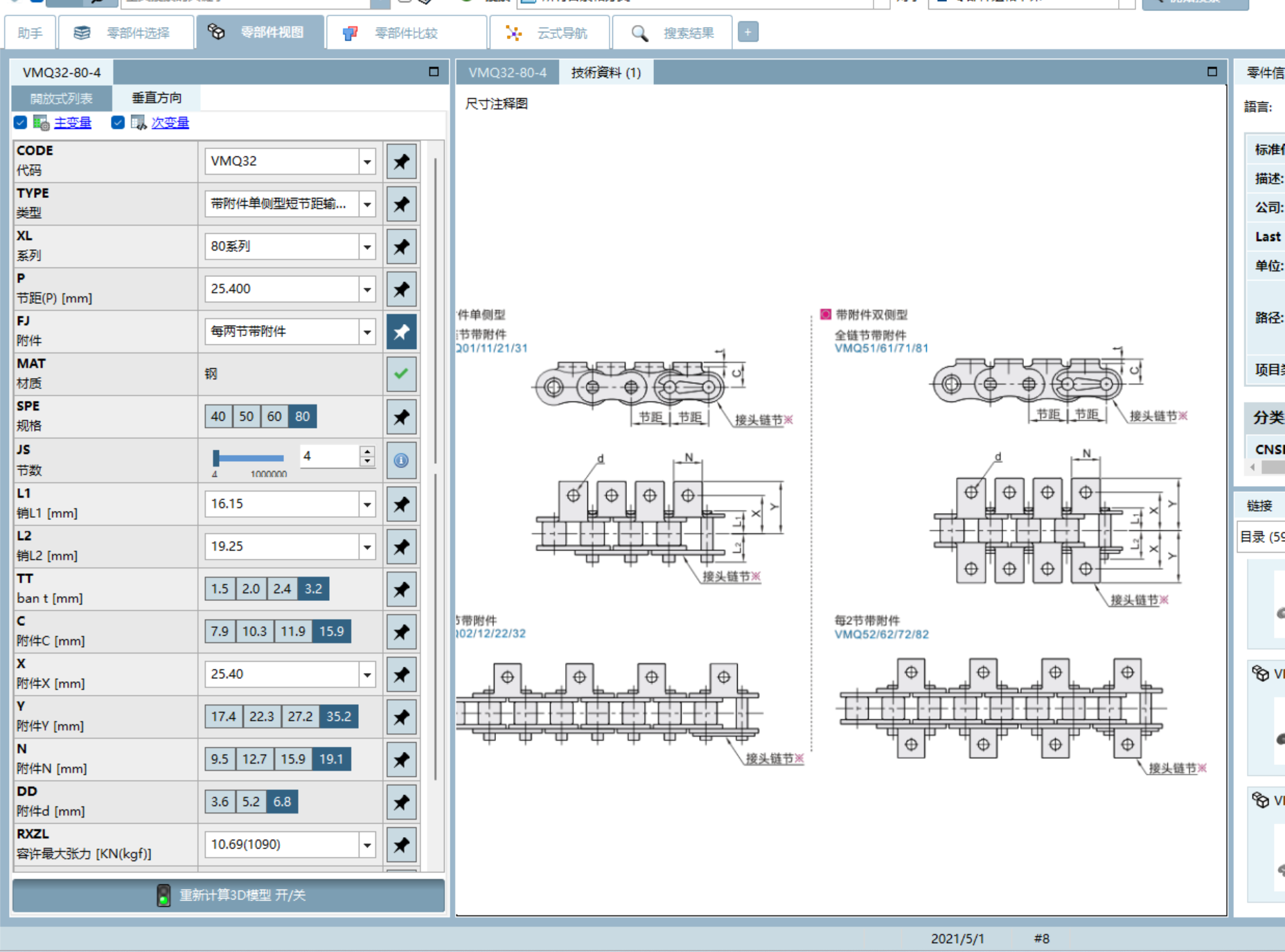The width and height of the screenshot is (1285, 952).
Task: Toggle the highlighted pin for FJ 附件 row
Action: (x=401, y=332)
